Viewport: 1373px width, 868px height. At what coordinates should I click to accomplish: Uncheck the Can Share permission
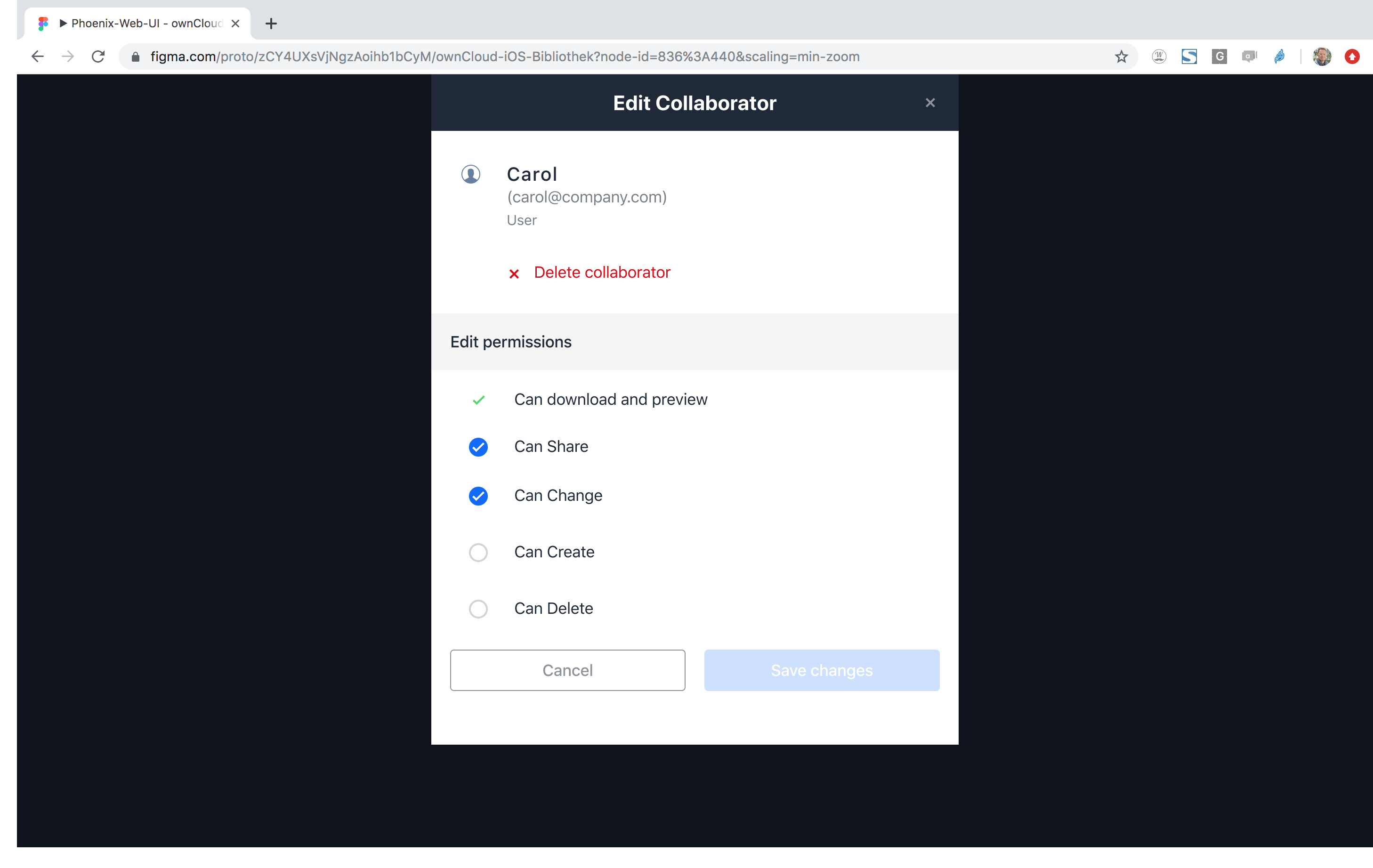click(x=478, y=447)
